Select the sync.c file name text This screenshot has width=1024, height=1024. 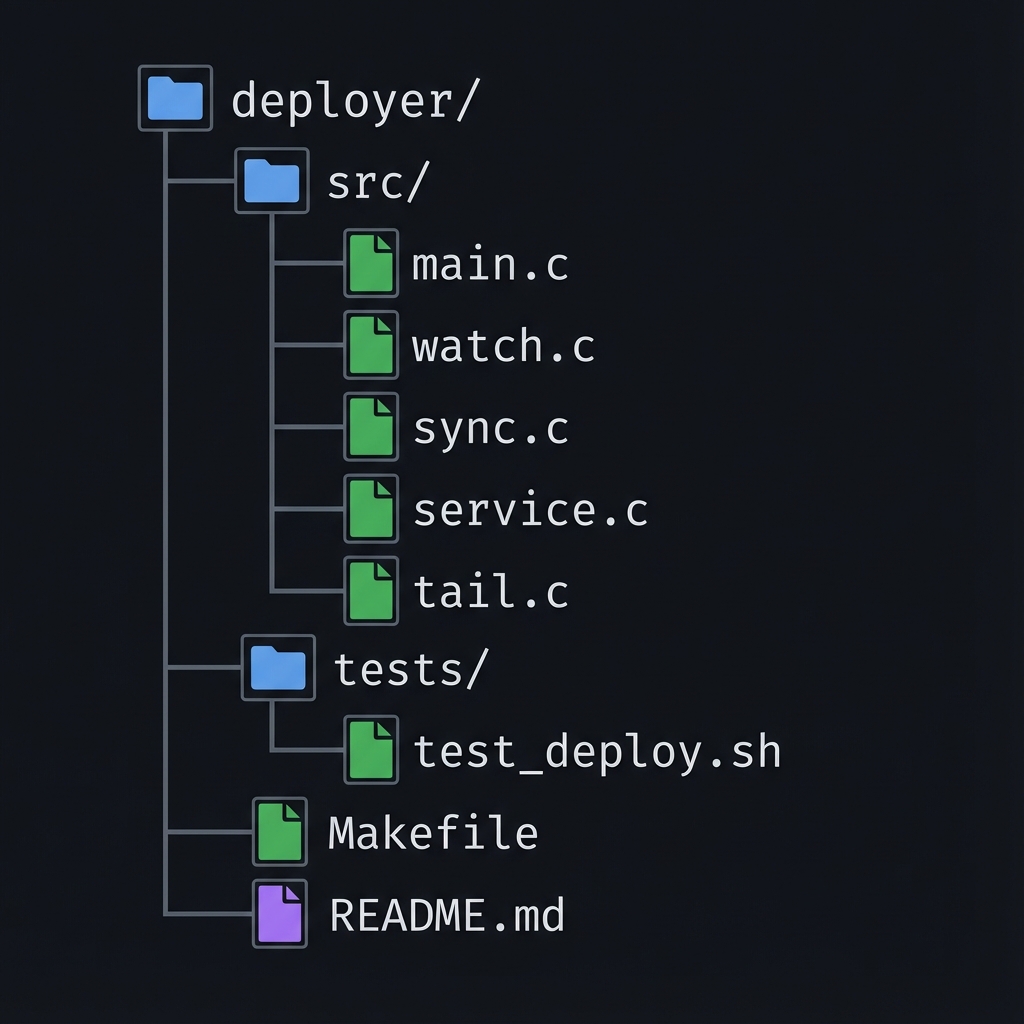(x=489, y=429)
